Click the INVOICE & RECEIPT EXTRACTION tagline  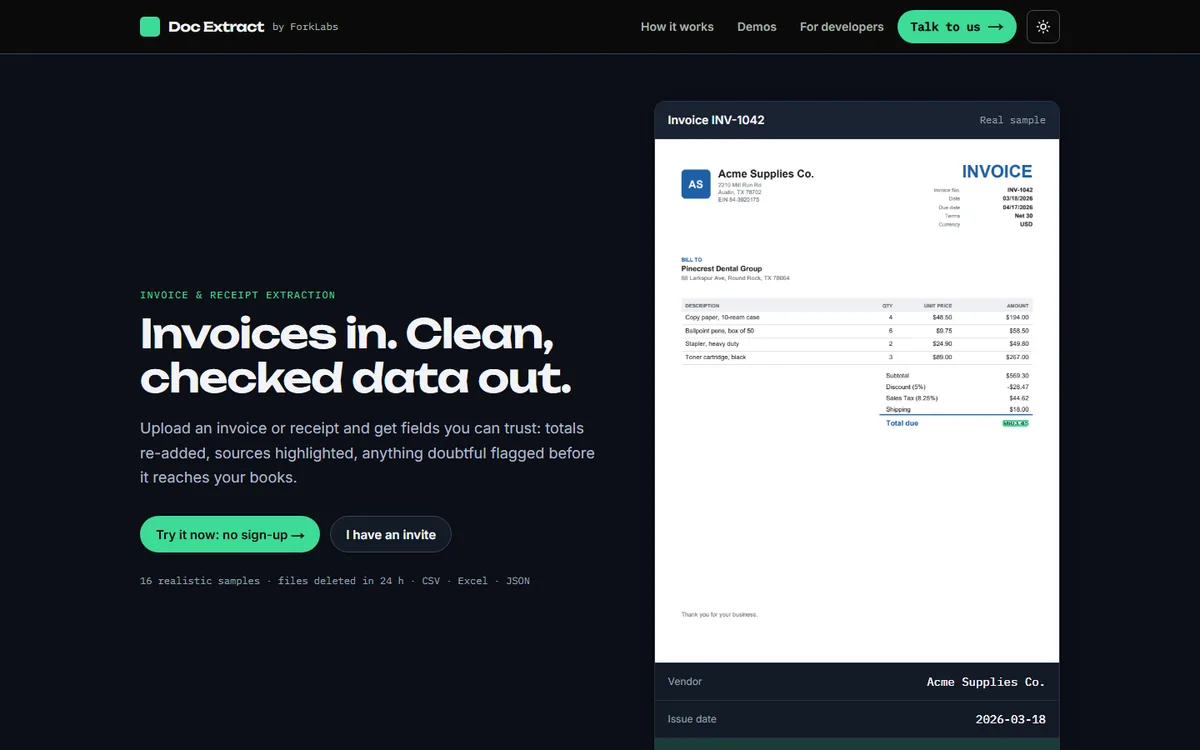[x=238, y=295]
